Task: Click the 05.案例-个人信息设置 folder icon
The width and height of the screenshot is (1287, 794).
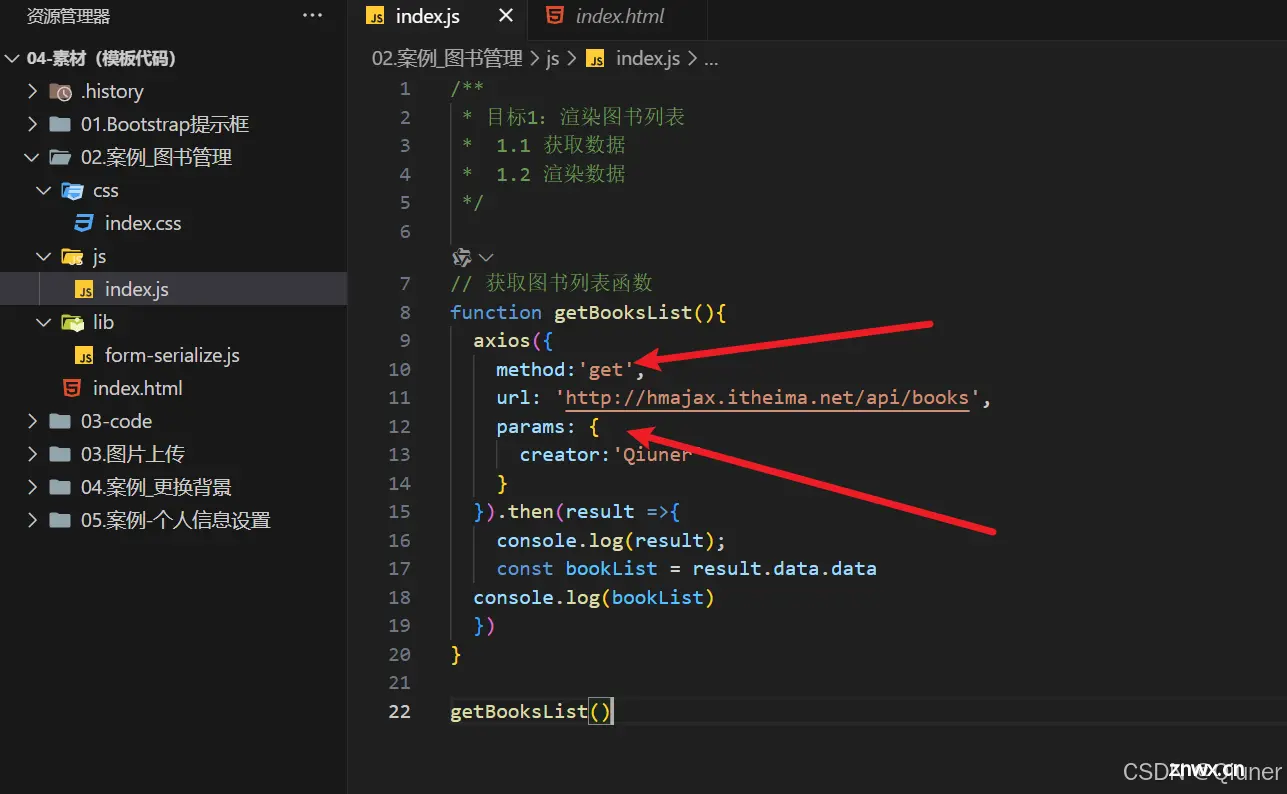Action: pos(61,520)
